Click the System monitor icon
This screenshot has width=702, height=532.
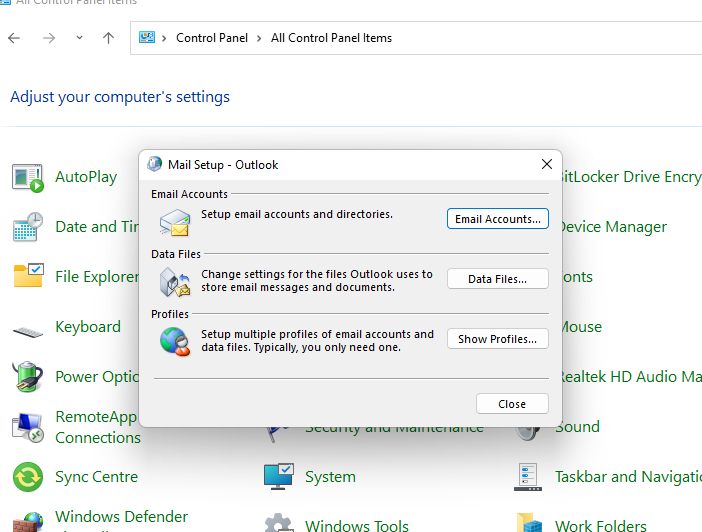coord(278,476)
